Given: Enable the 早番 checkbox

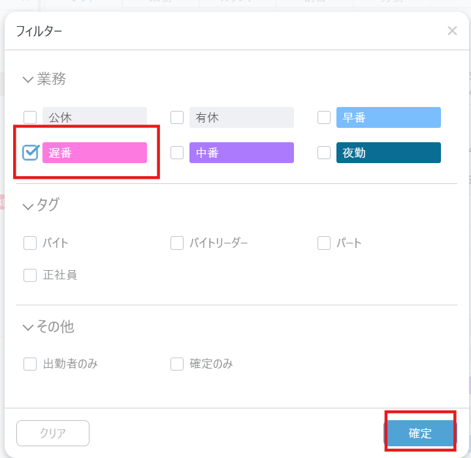Looking at the screenshot, I should (324, 117).
